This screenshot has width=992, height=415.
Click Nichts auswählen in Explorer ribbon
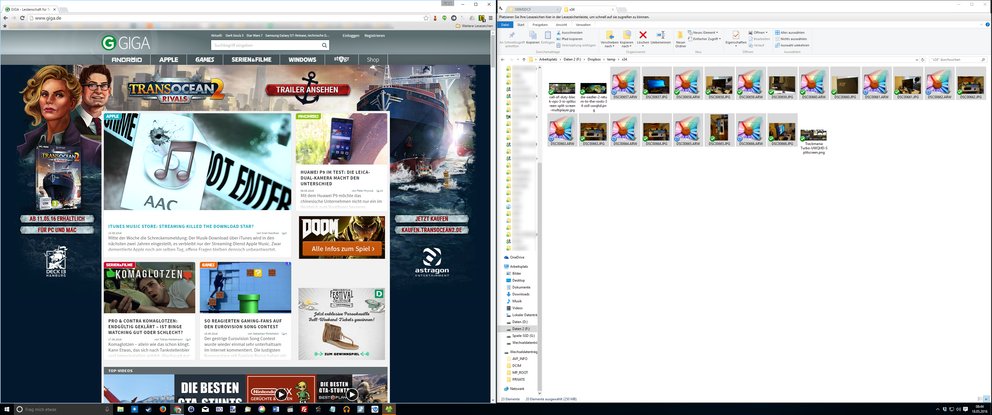(x=792, y=39)
